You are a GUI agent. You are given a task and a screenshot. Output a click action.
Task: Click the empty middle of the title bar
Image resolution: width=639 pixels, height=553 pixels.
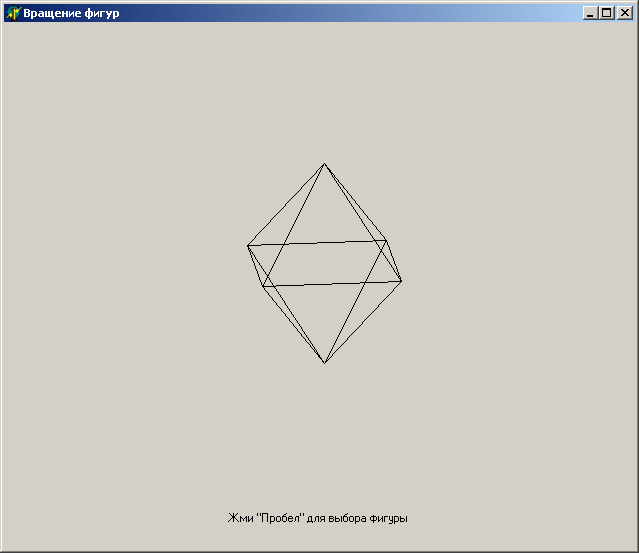tap(350, 13)
